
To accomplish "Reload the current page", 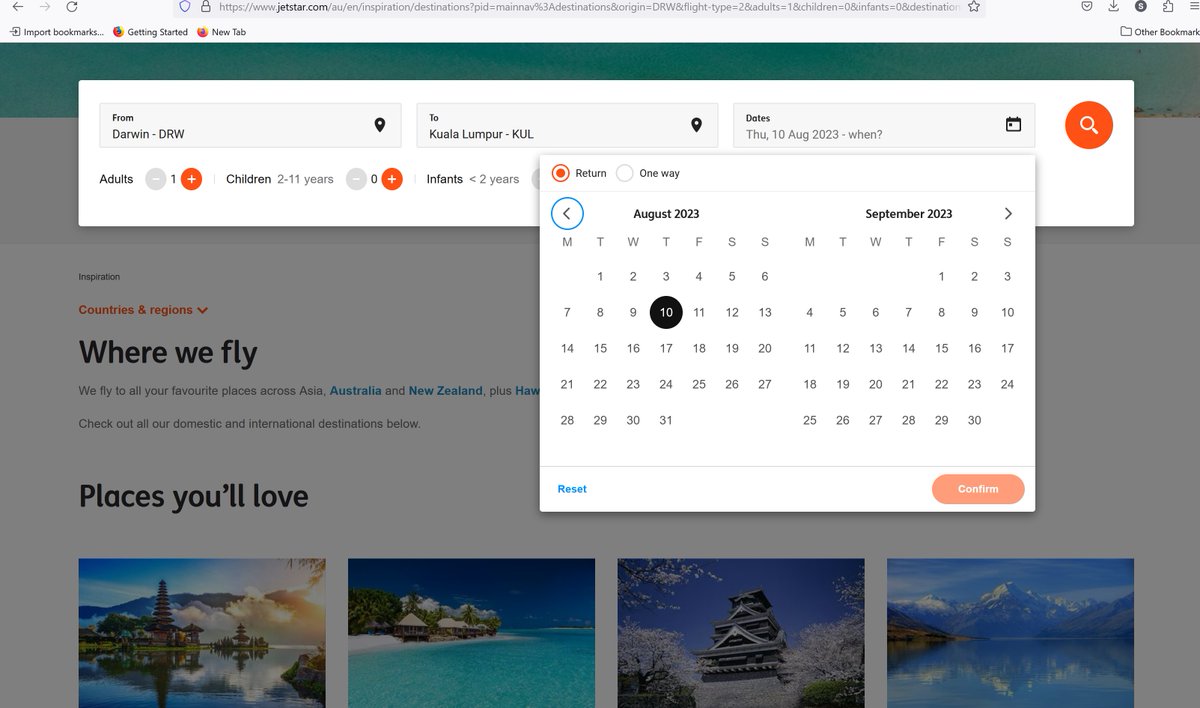I will pyautogui.click(x=72, y=6).
